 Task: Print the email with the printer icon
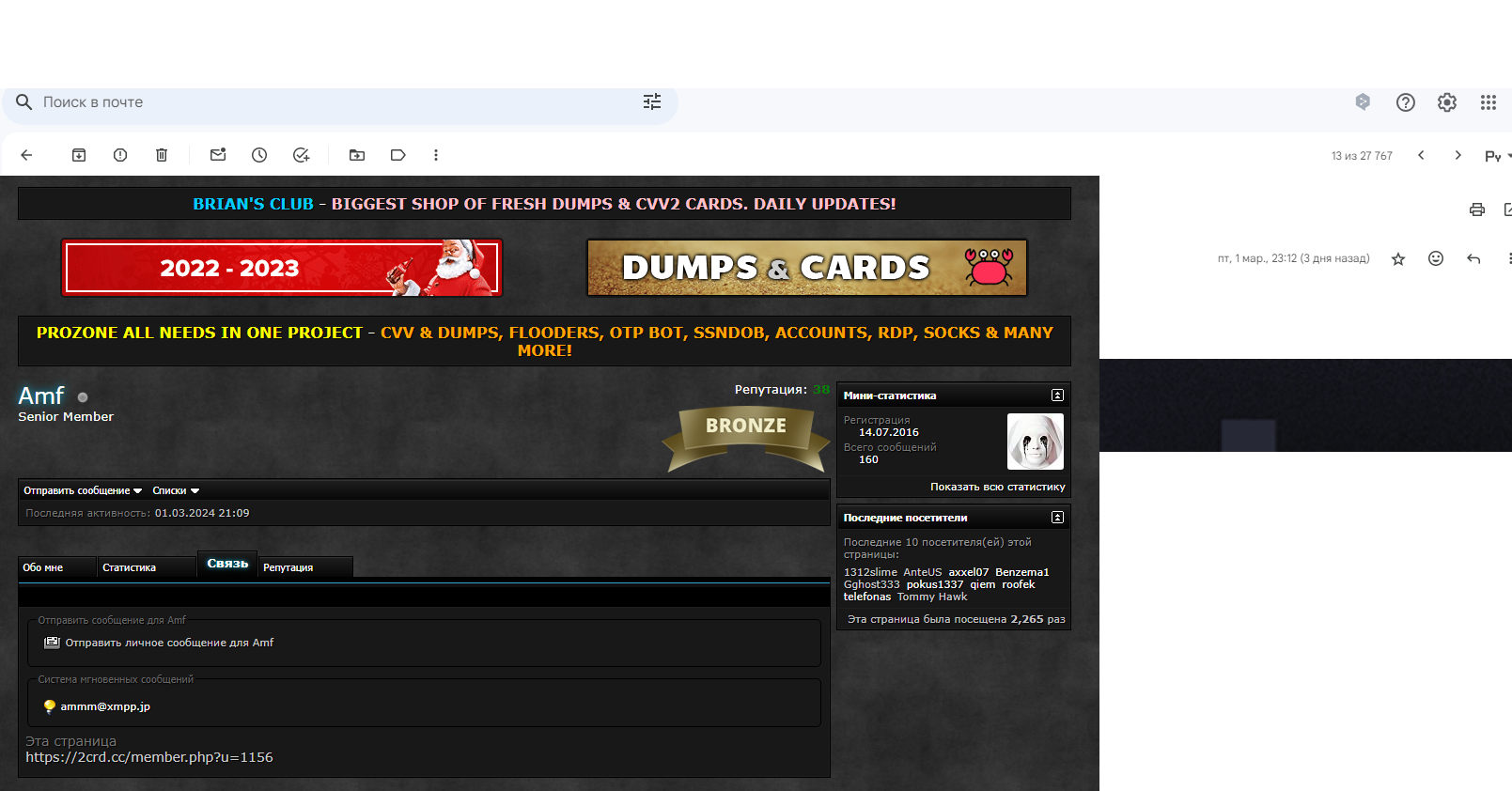click(1477, 209)
